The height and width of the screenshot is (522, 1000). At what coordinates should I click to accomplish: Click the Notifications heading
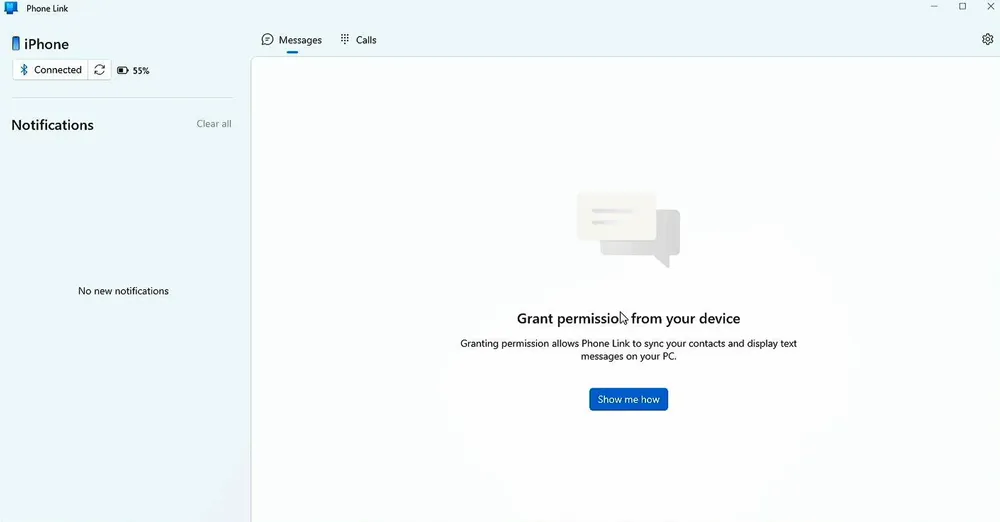click(52, 125)
